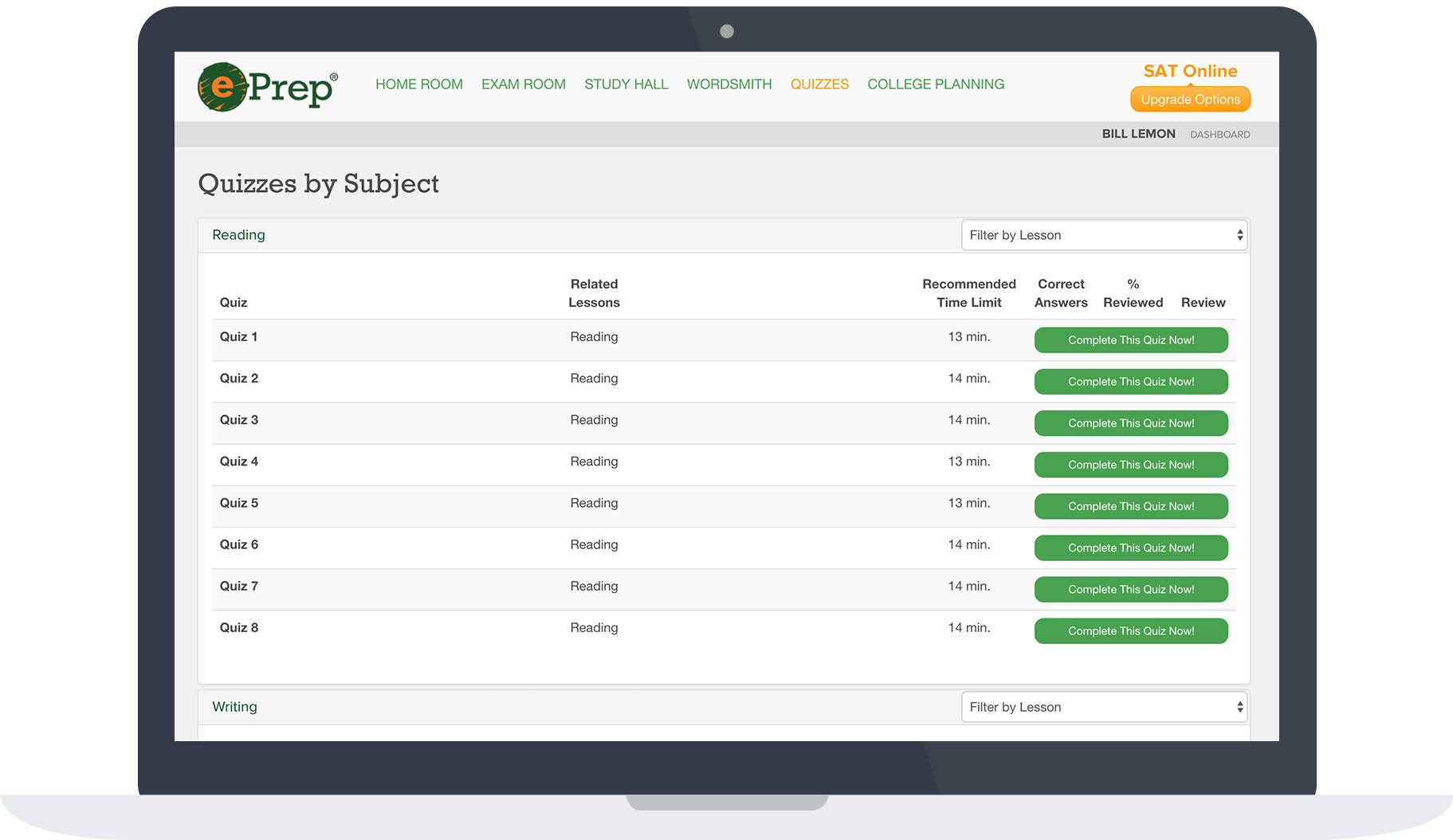Launch Quiz 5 via Complete This Quiz Now
1453x840 pixels.
click(1130, 506)
